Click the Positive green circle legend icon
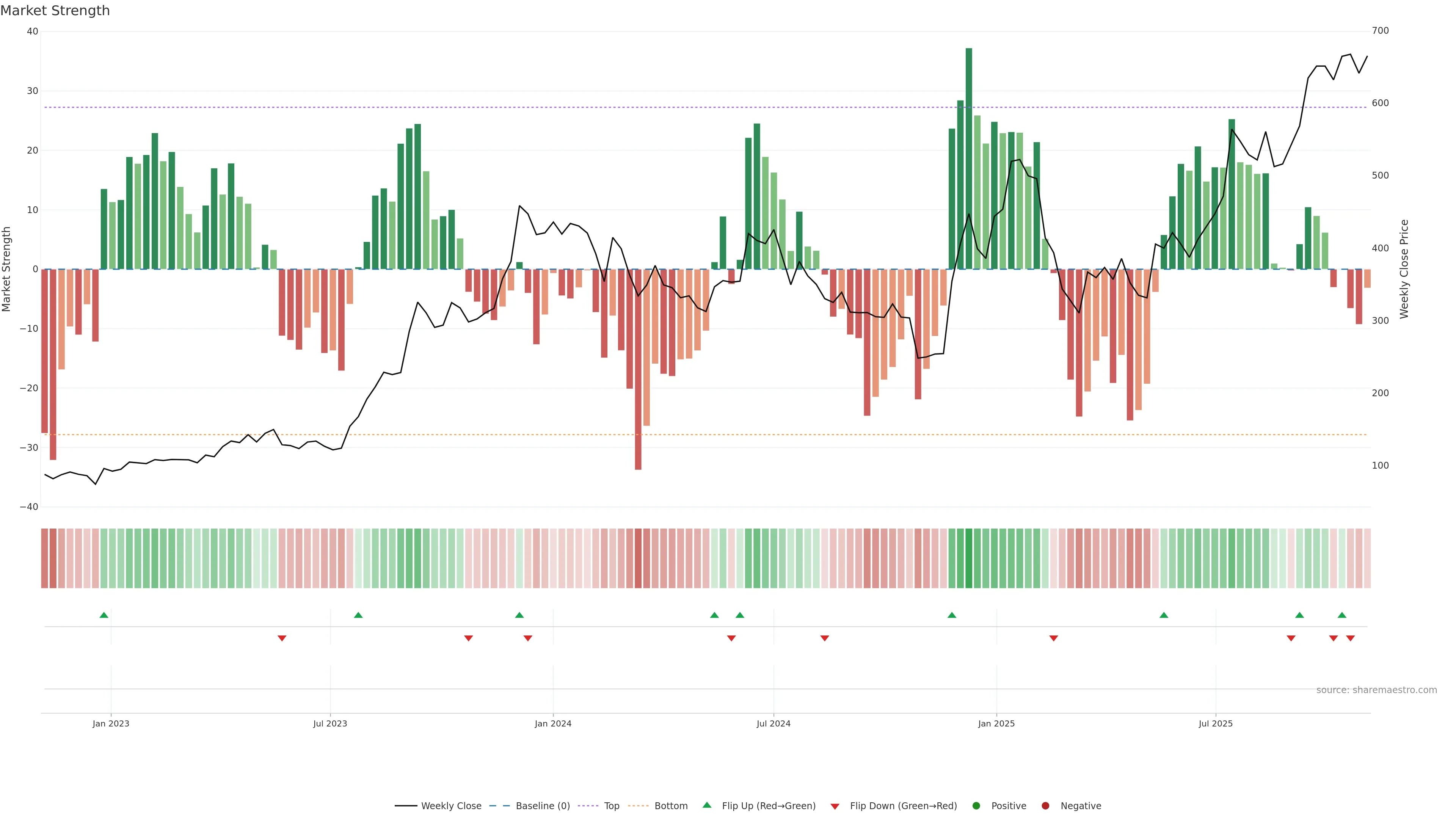The width and height of the screenshot is (1456, 819). click(x=976, y=806)
